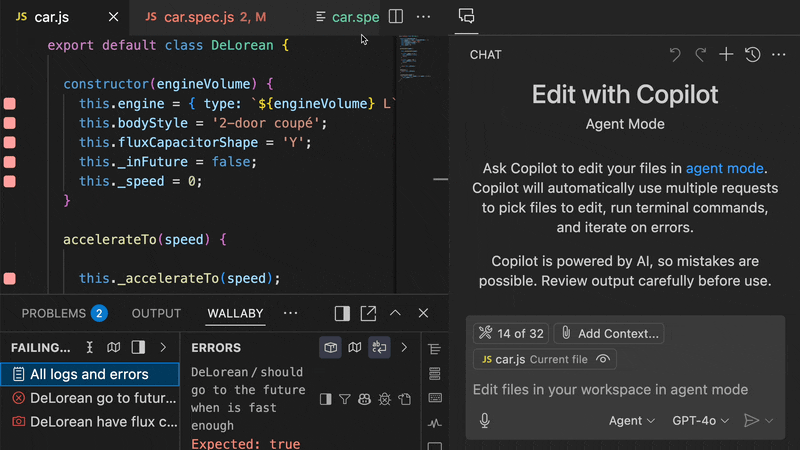Start a new chat with plus icon
Image resolution: width=800 pixels, height=450 pixels.
(726, 55)
